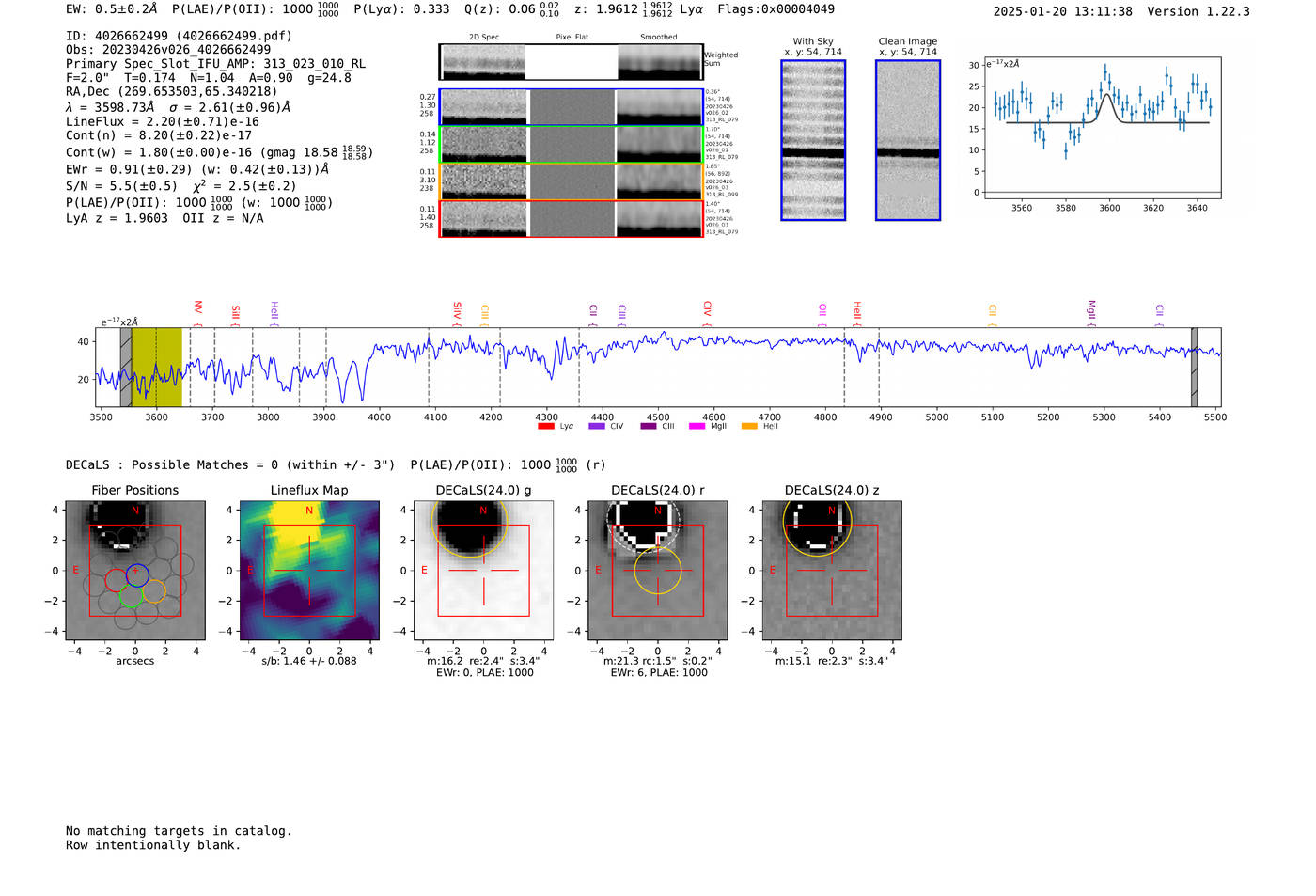
Task: Open the Lineflux Map panel
Action: 309,571
